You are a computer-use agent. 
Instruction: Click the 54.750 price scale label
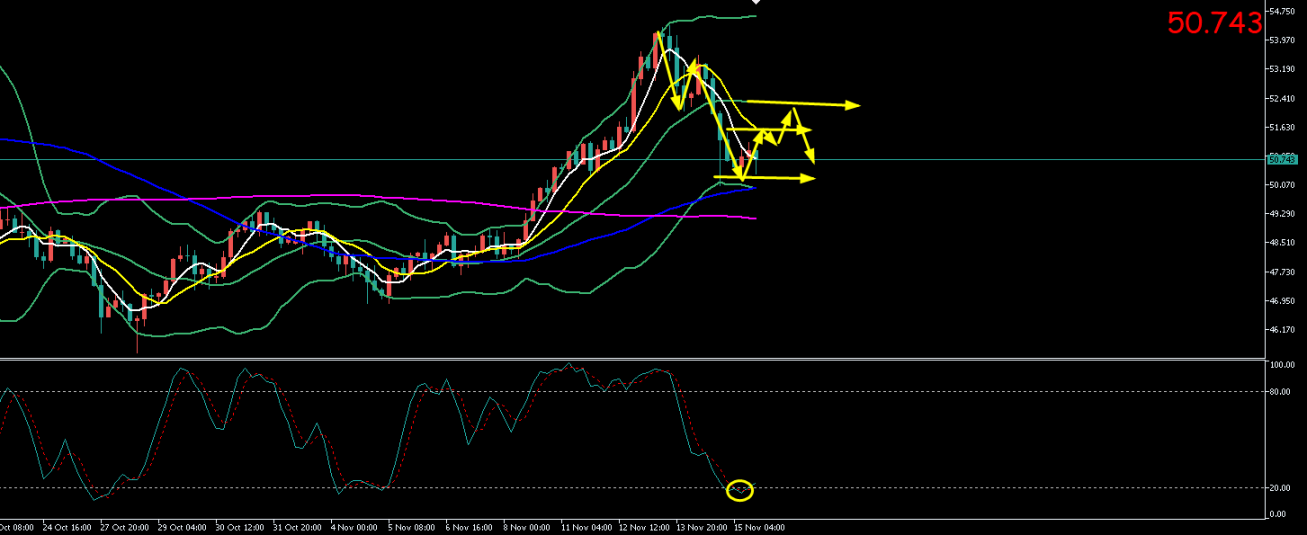(x=1281, y=11)
